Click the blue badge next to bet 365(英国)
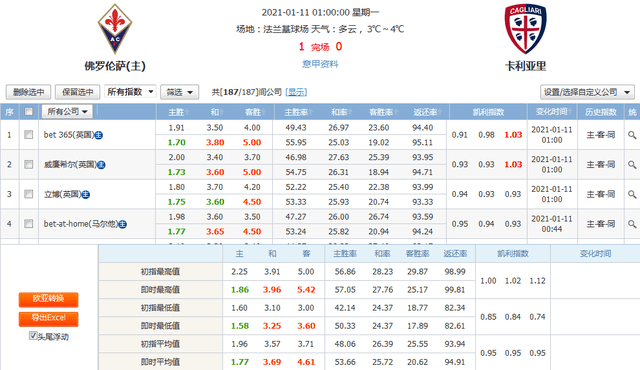Screen dimensions: 640x370 99,135
